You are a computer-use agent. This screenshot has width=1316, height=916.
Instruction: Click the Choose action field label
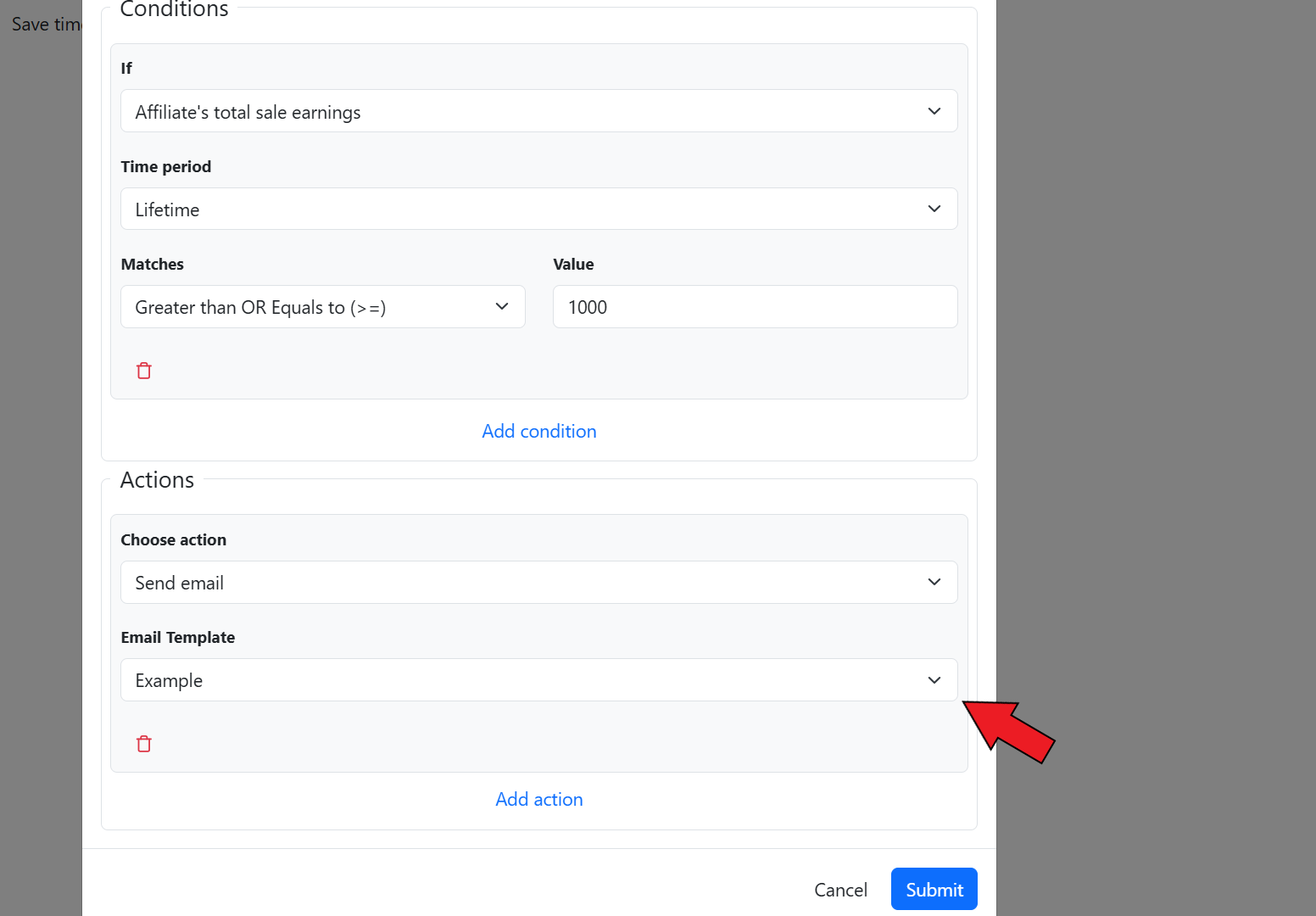(174, 539)
